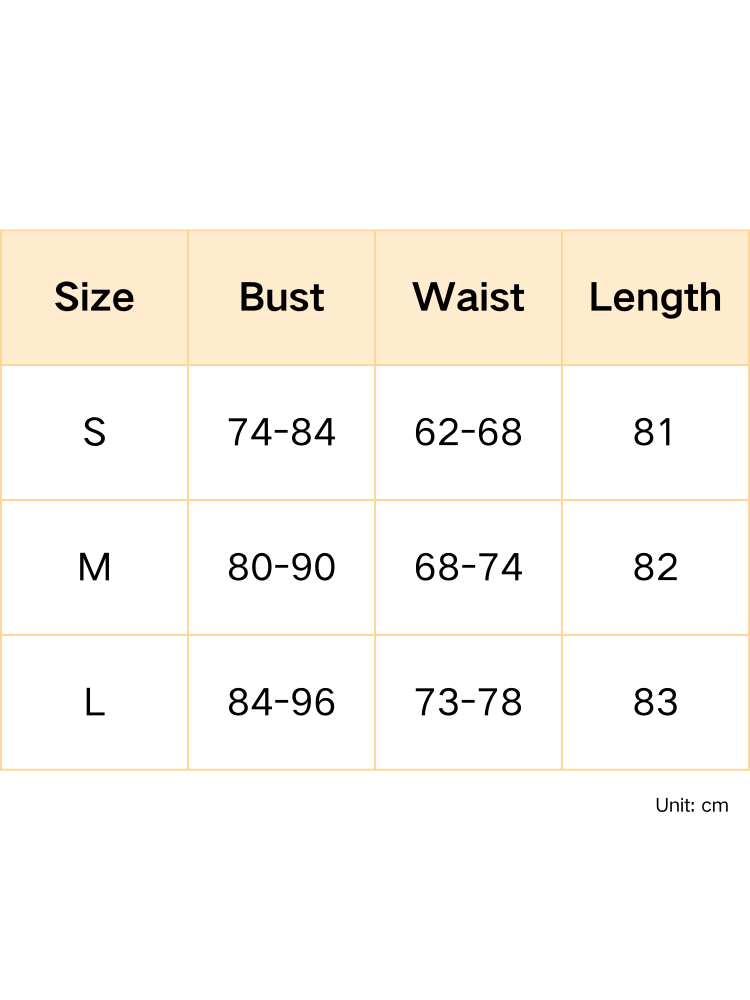750x1000 pixels.
Task: Click length value 81
Action: click(655, 433)
